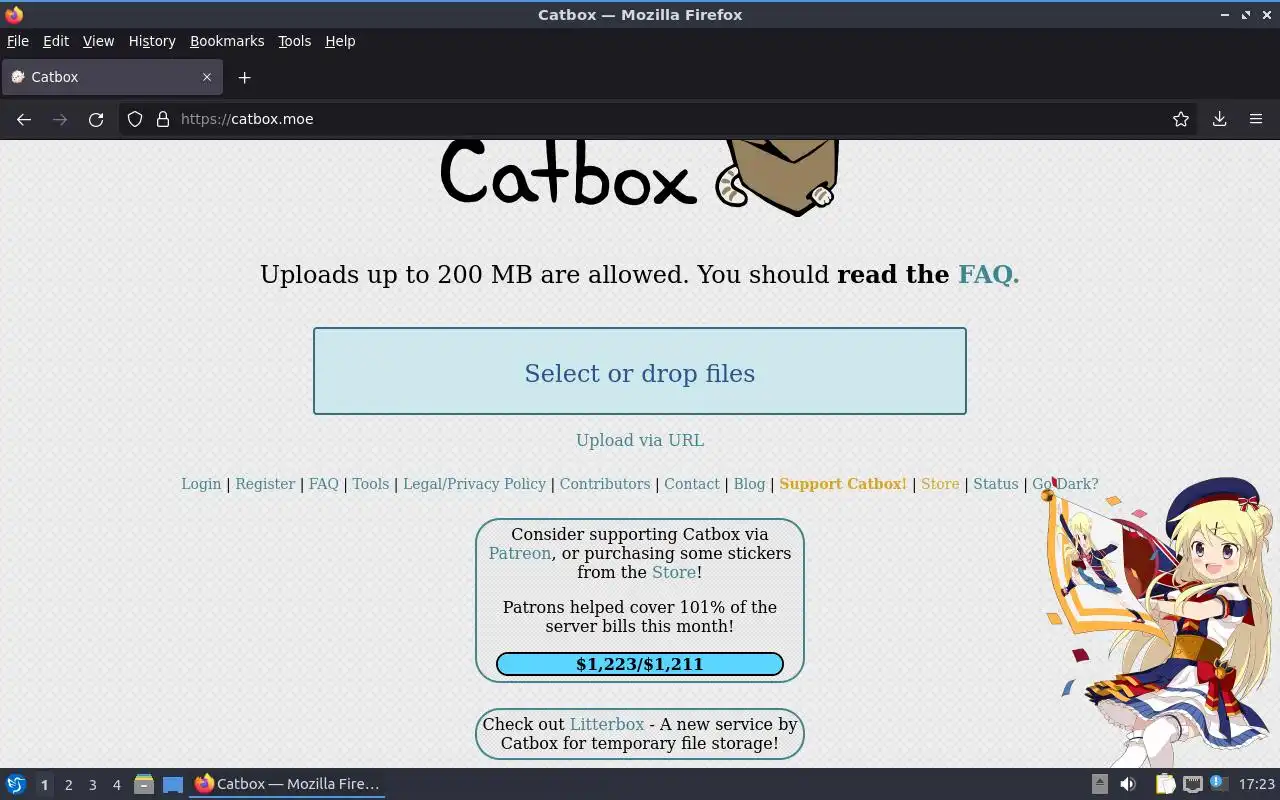The image size is (1280, 800).
Task: Open the blue notification tray icon
Action: coord(1217,783)
